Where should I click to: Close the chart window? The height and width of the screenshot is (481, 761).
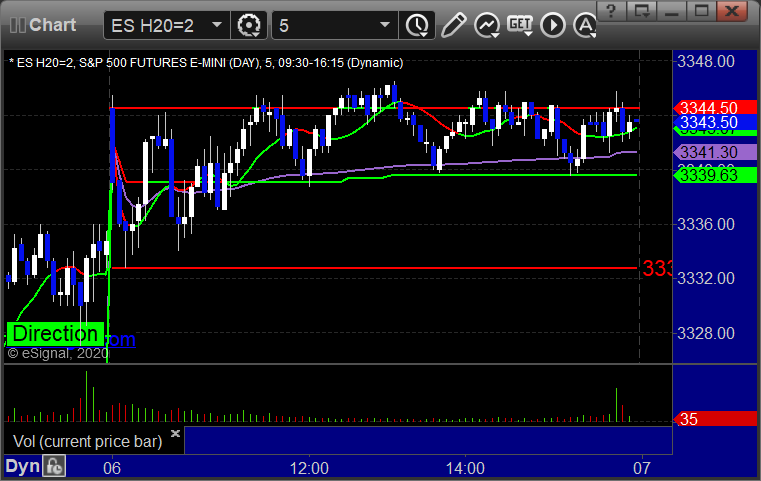click(732, 10)
